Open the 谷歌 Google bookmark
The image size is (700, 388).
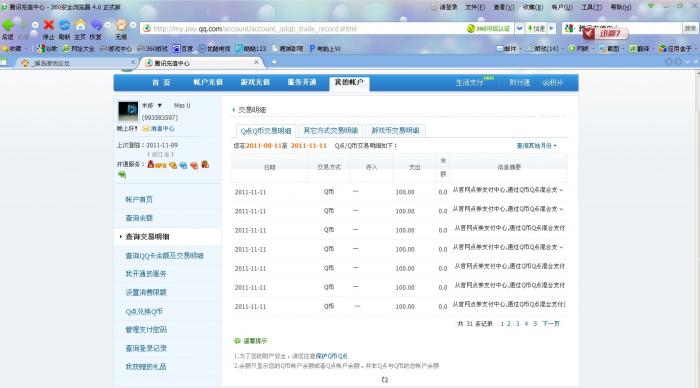click(47, 48)
